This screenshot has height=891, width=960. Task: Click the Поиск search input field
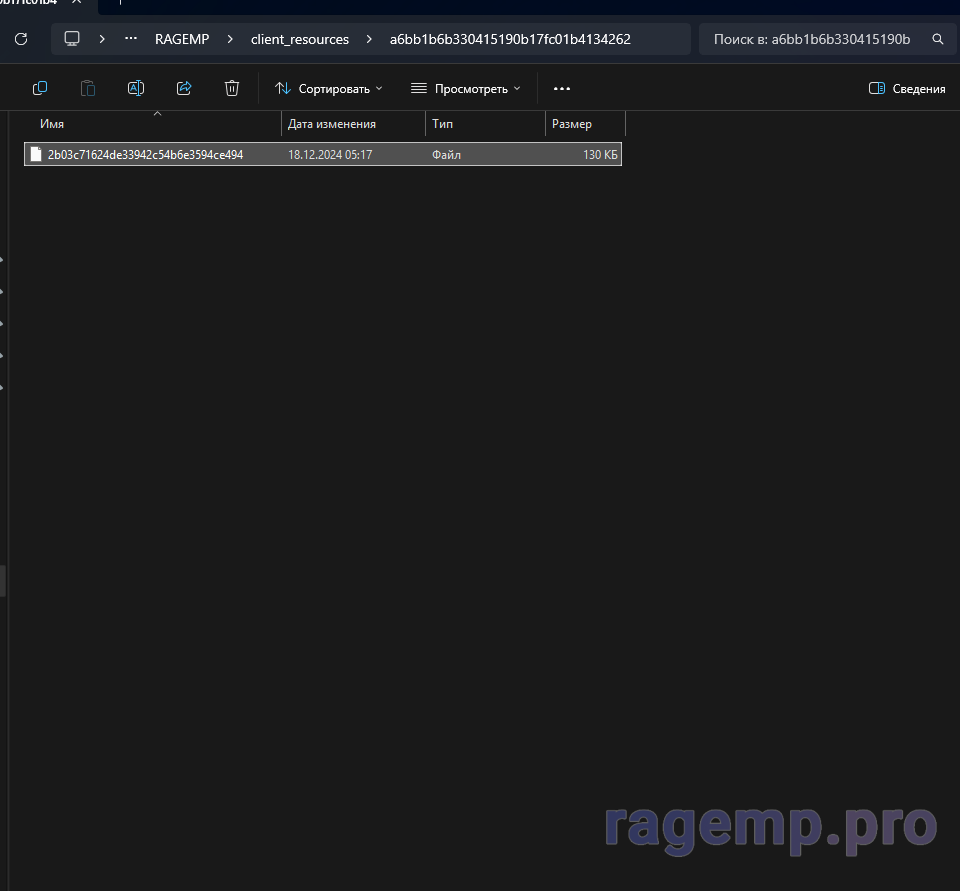point(812,39)
